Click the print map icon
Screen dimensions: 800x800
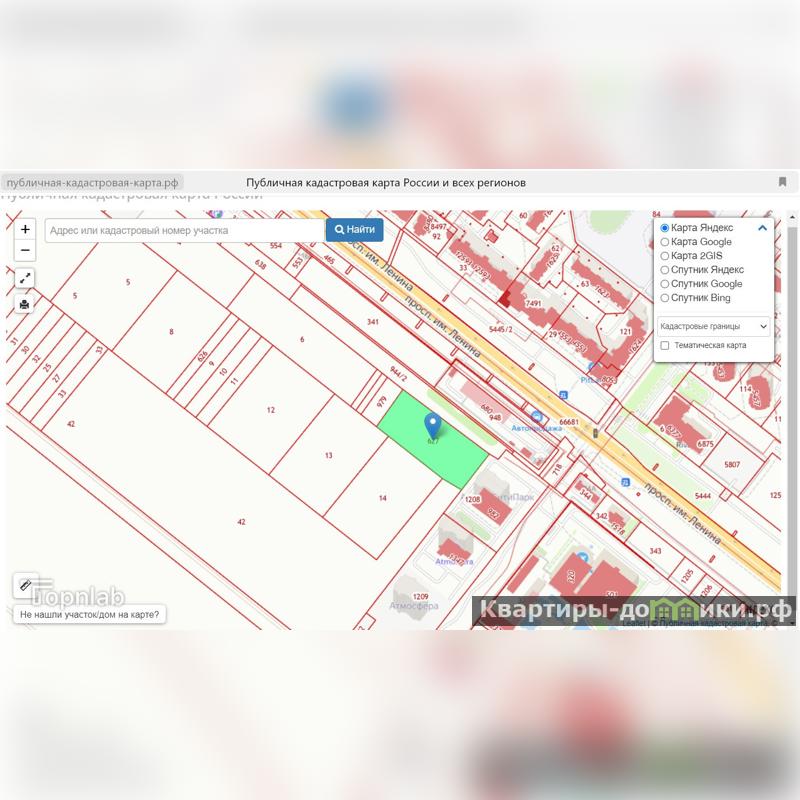[26, 304]
